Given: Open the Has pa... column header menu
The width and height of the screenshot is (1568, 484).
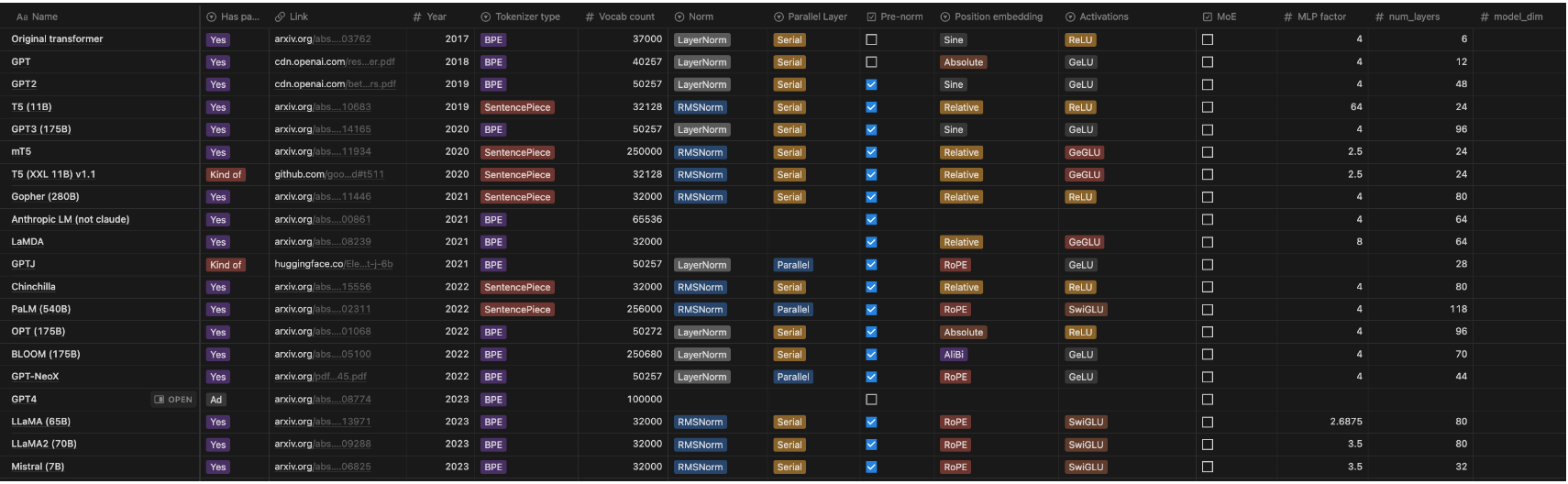Looking at the screenshot, I should point(234,16).
